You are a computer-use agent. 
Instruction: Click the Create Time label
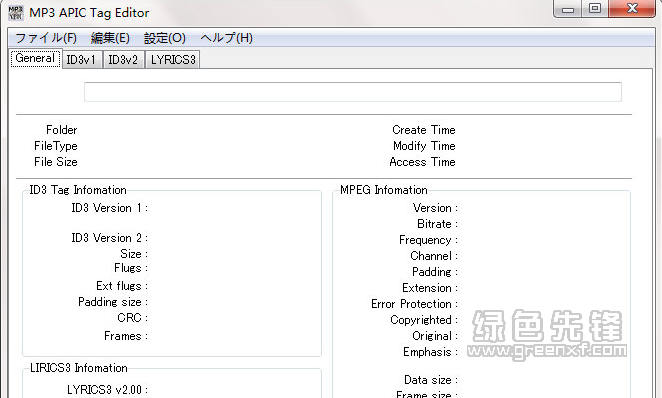pos(424,130)
